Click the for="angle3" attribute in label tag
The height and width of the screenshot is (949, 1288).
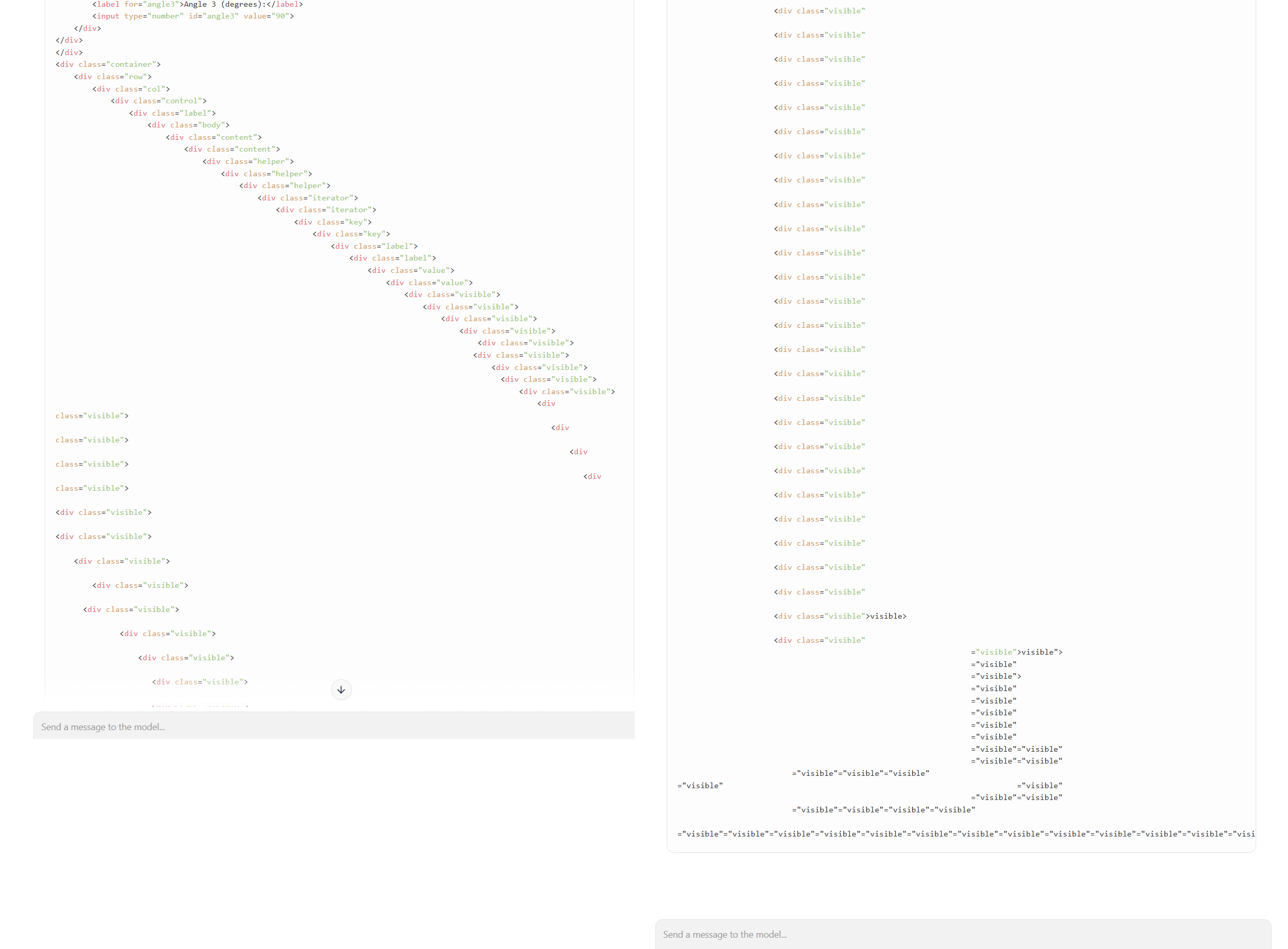[x=151, y=4]
